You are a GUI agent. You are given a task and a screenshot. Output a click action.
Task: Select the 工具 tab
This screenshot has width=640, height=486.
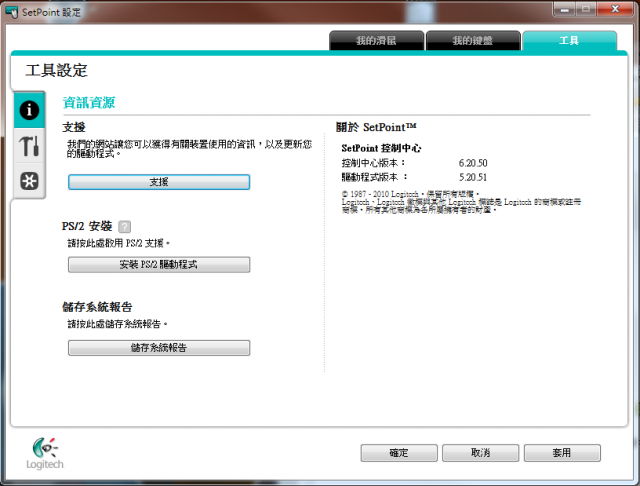point(569,40)
